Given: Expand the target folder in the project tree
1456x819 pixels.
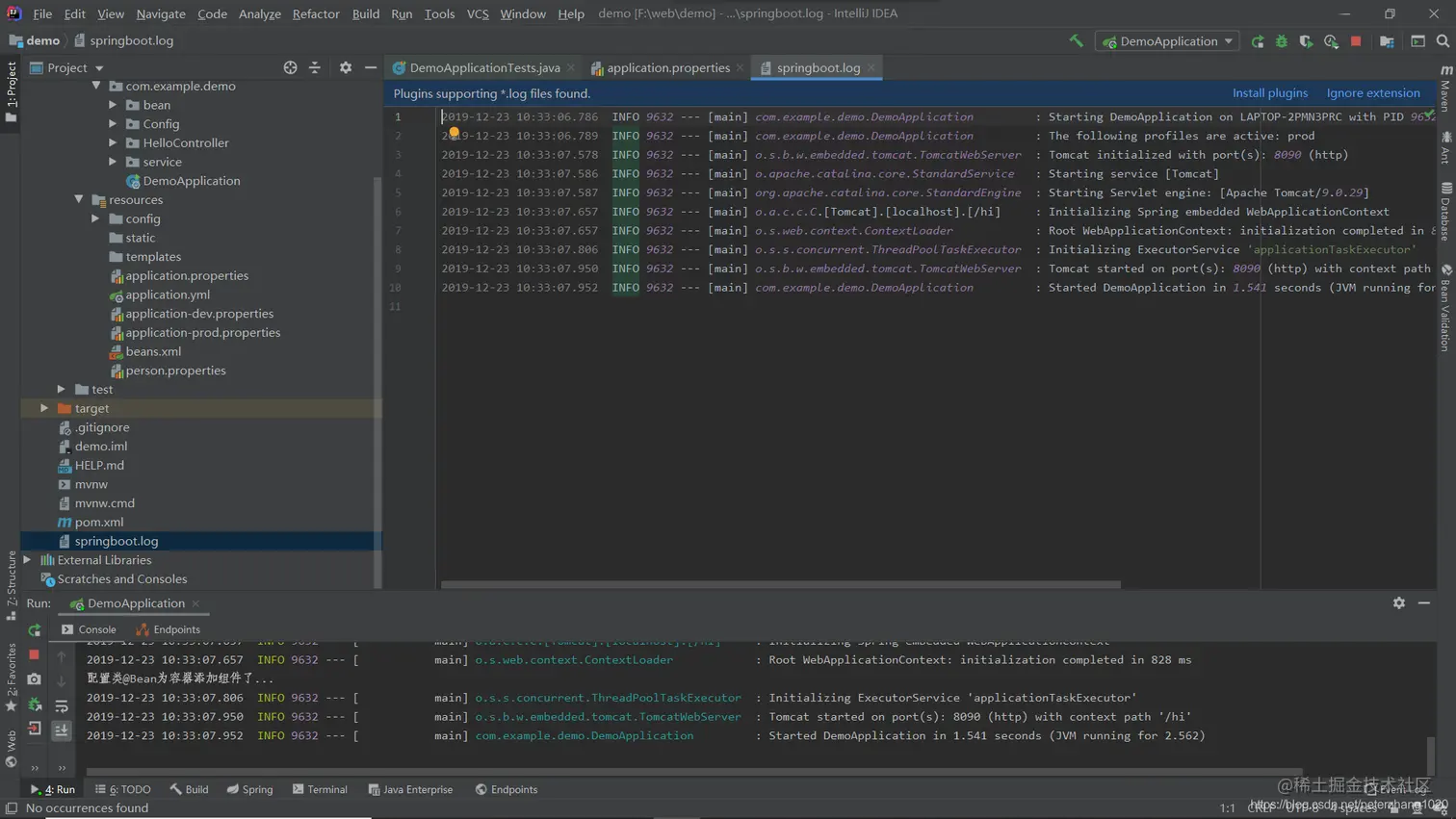Looking at the screenshot, I should click(44, 408).
